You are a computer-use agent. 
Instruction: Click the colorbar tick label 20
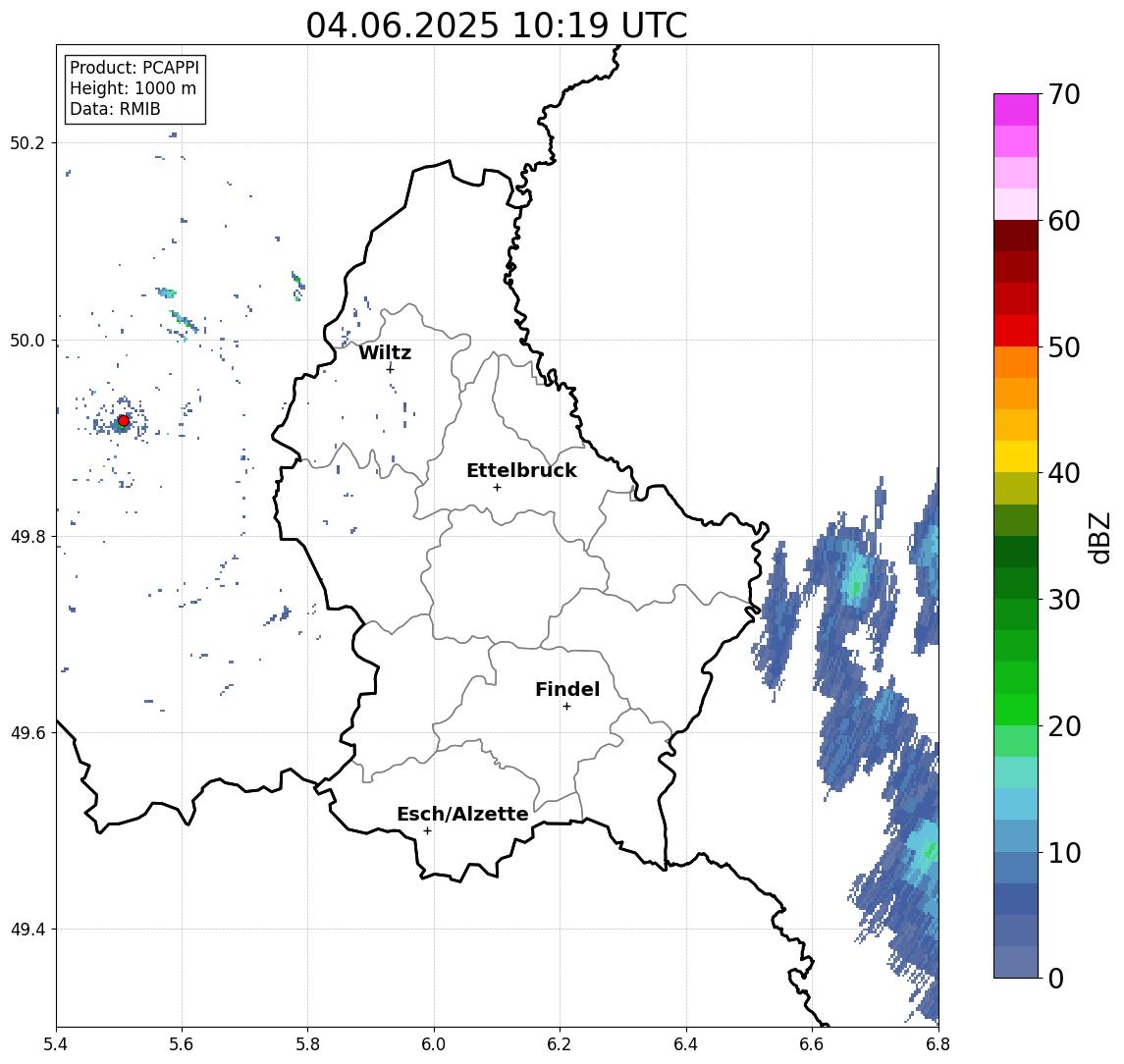click(1064, 726)
